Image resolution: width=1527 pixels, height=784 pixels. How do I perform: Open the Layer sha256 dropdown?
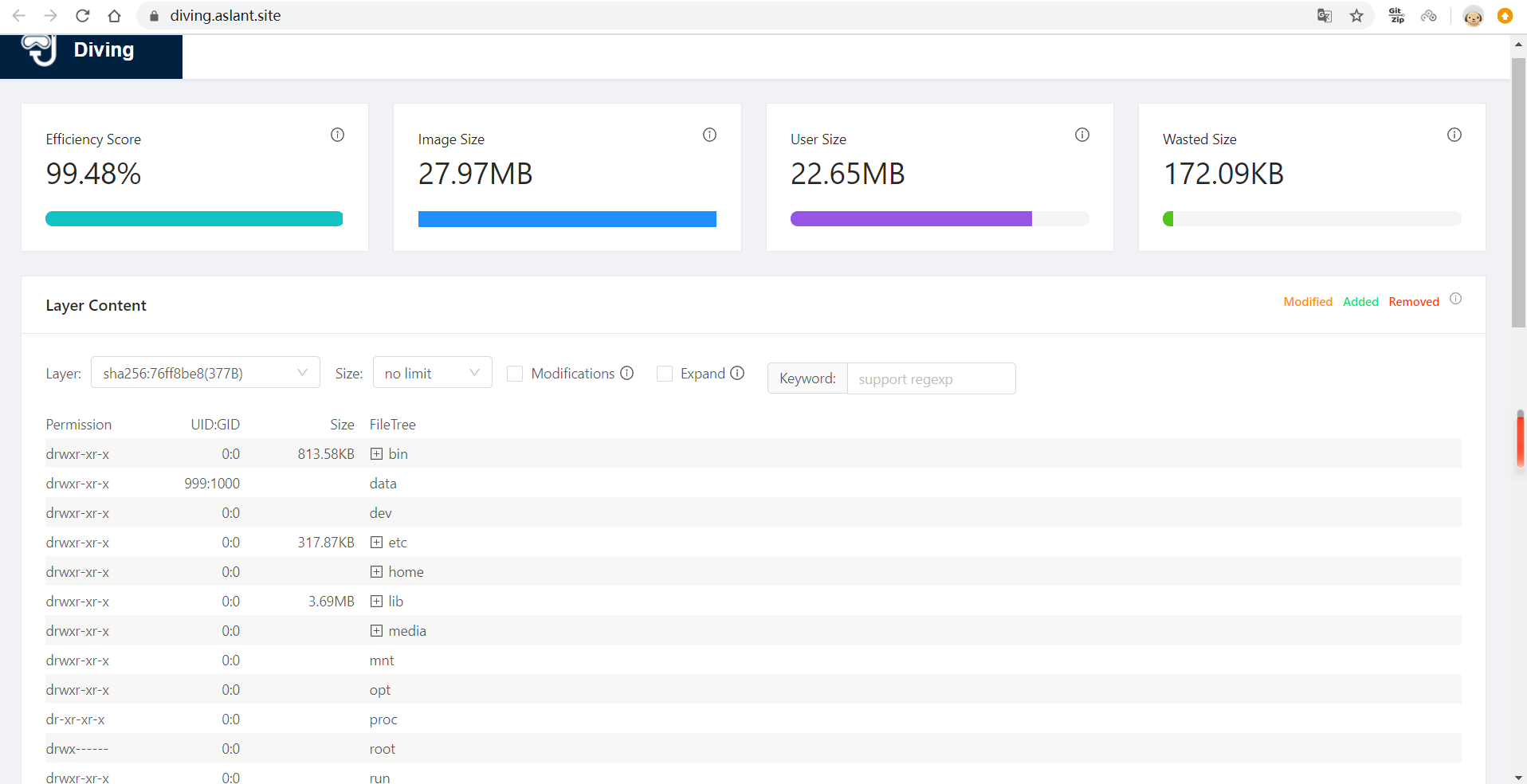[x=205, y=373]
